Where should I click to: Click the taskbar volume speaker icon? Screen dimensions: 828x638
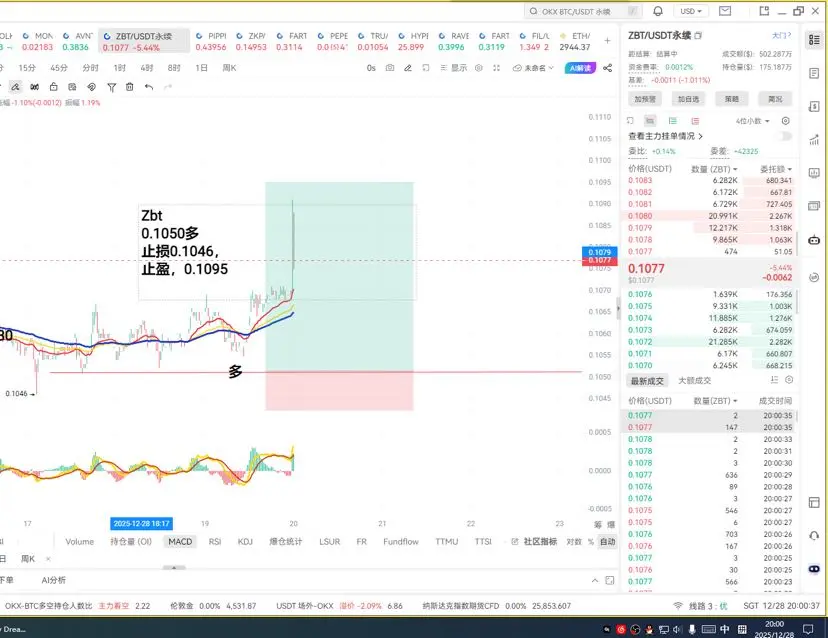(x=678, y=629)
